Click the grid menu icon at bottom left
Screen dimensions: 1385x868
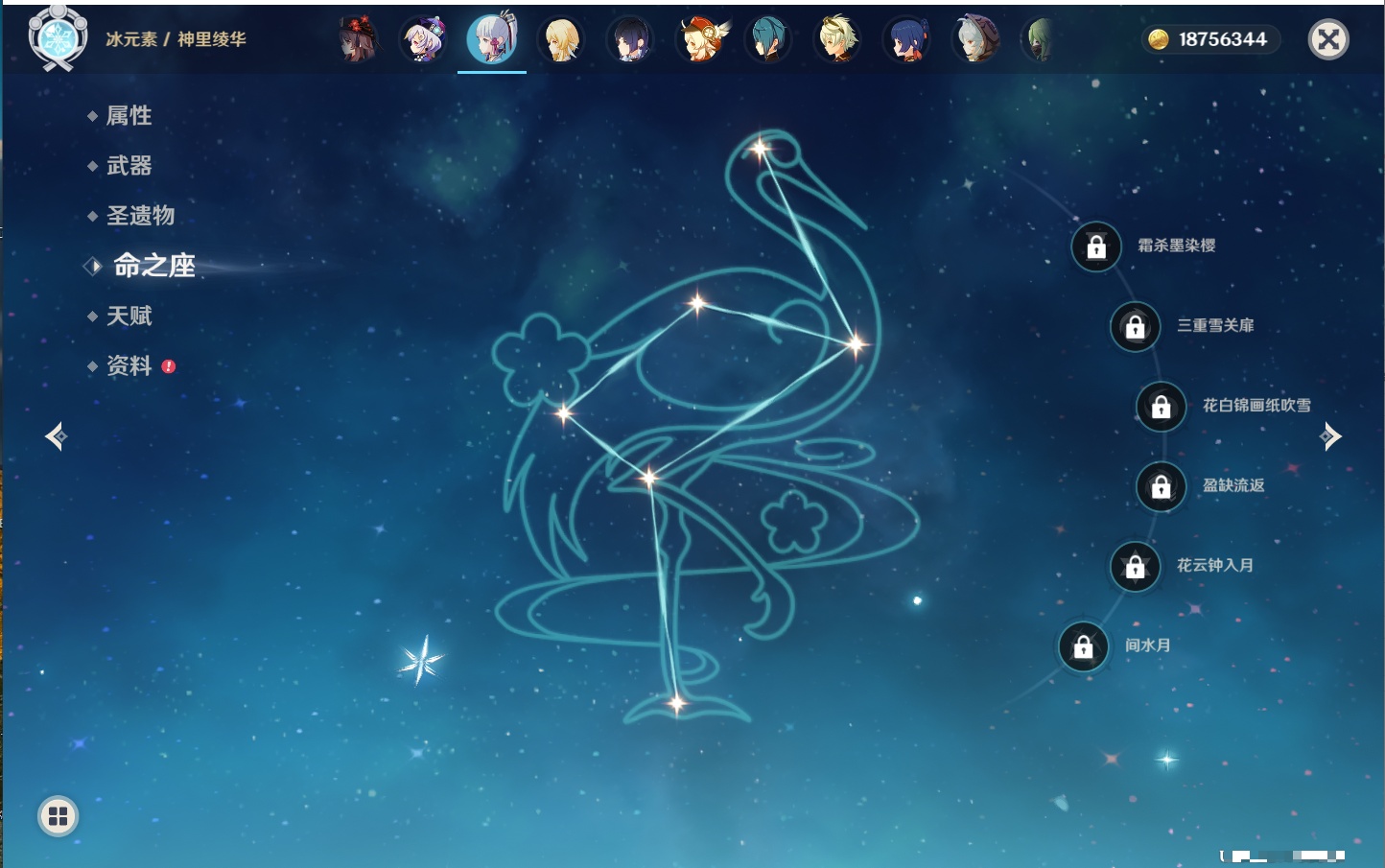pos(58,816)
